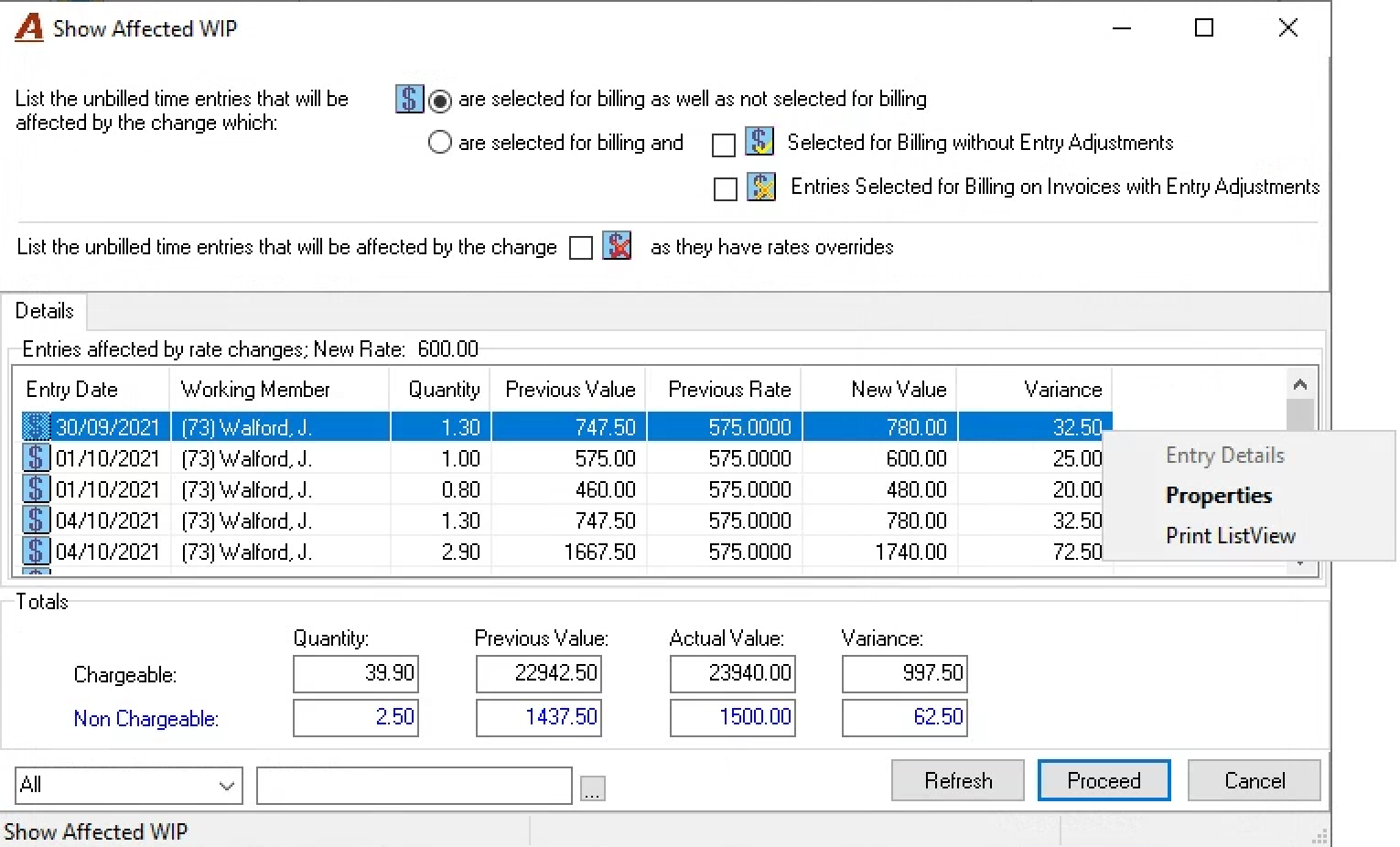
Task: Click the Non Chargeable Actual Value field 1500.00
Action: coord(733,718)
